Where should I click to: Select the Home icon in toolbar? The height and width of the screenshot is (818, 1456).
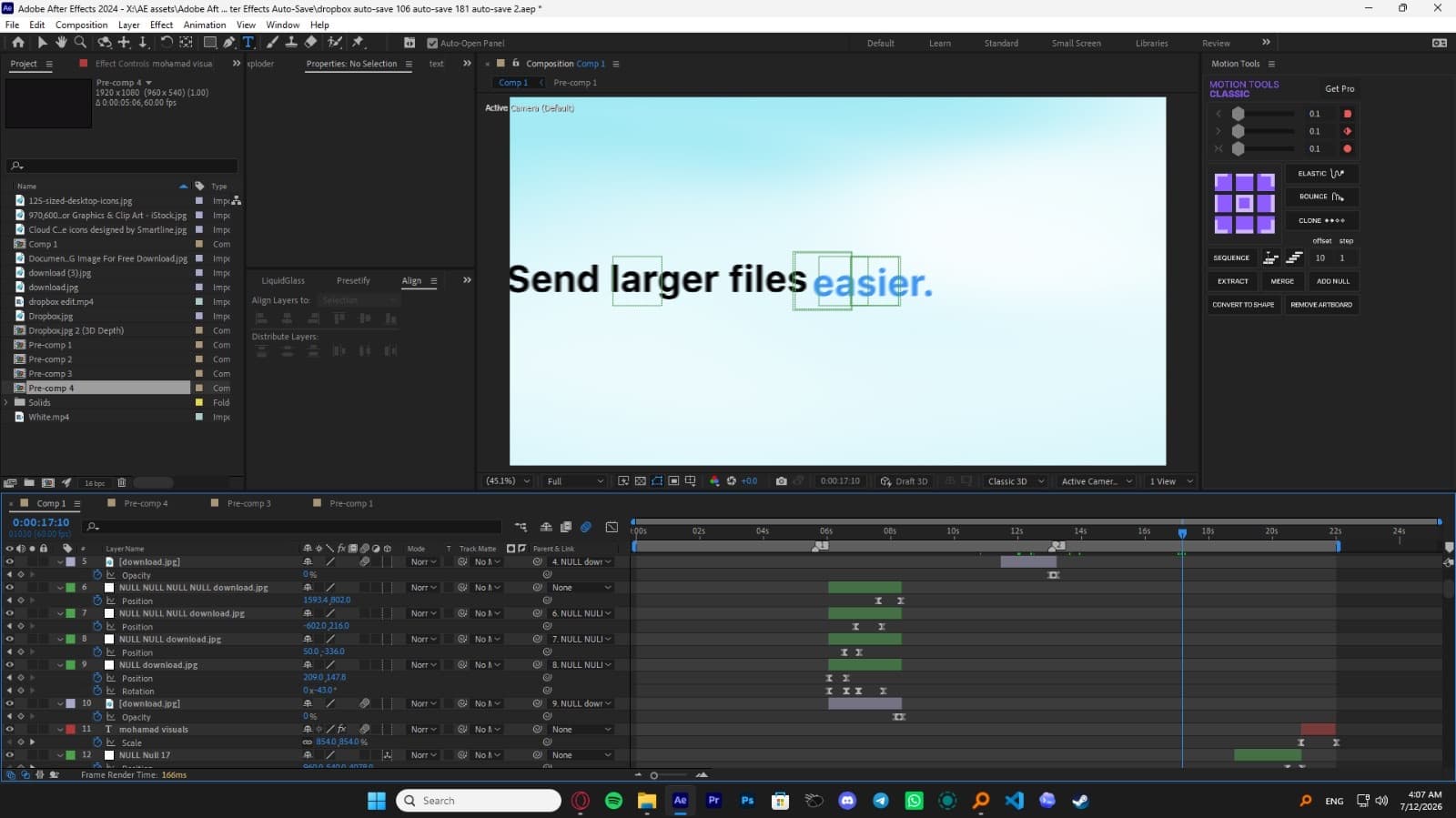(x=17, y=43)
